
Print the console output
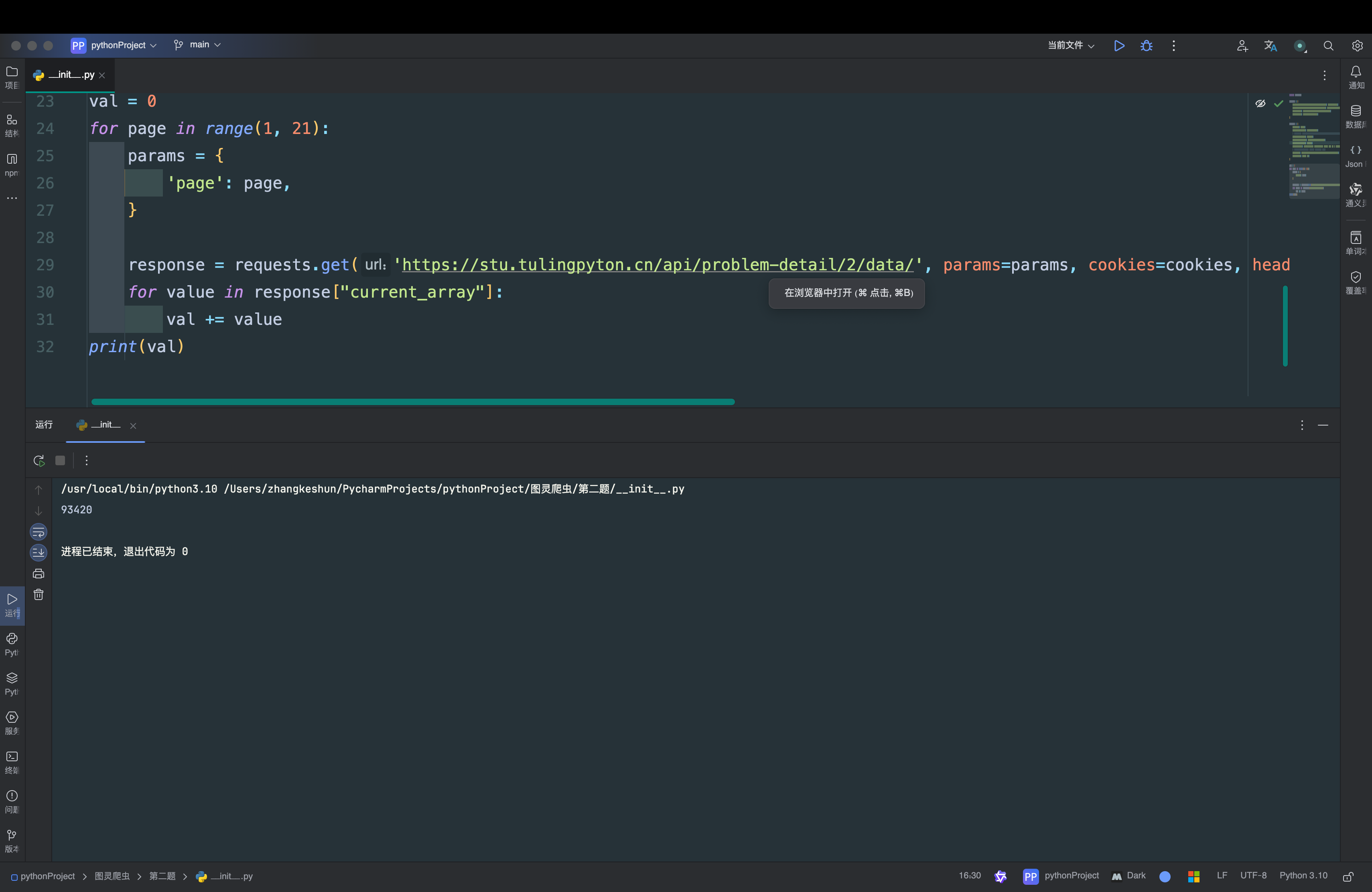(x=39, y=574)
